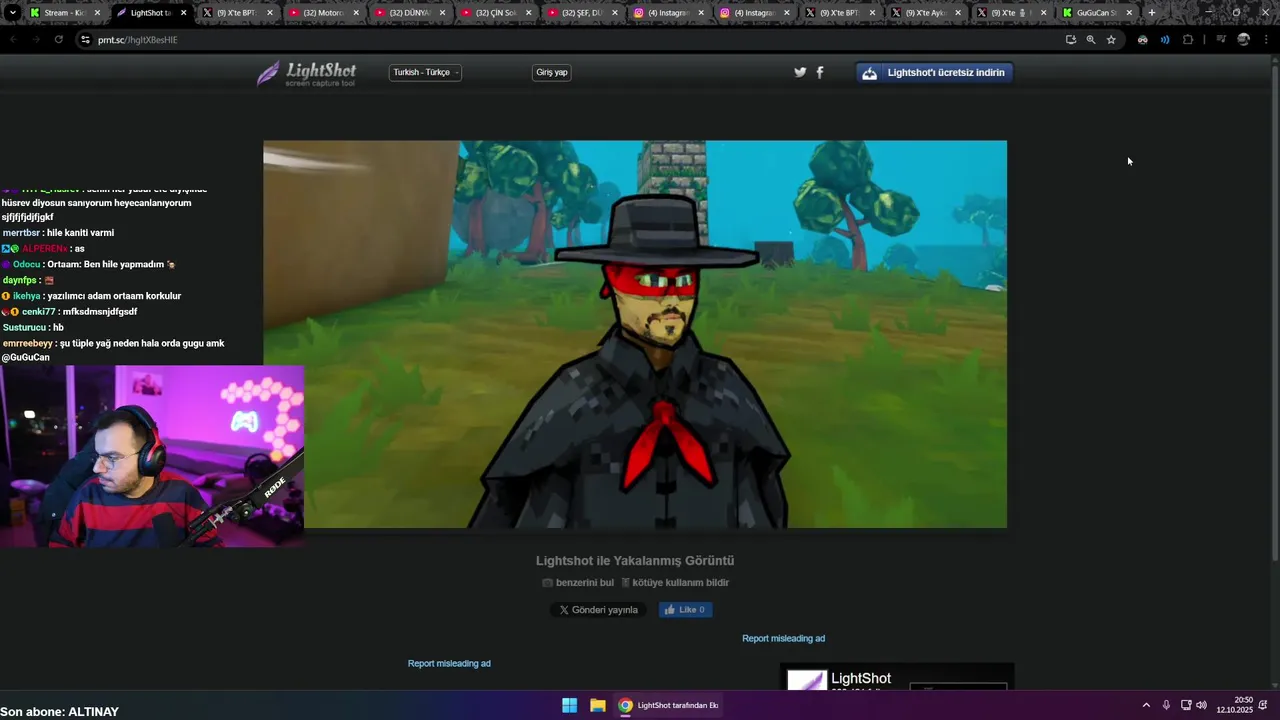Screen dimensions: 1280x720
Task: Open the Chrome three-dot menu
Action: (x=1266, y=40)
